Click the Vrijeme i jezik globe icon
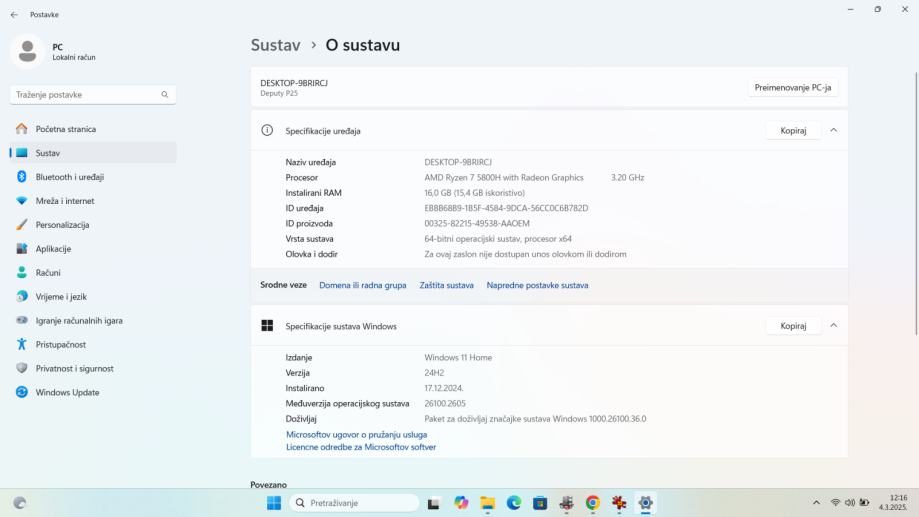Image resolution: width=919 pixels, height=517 pixels. click(22, 297)
